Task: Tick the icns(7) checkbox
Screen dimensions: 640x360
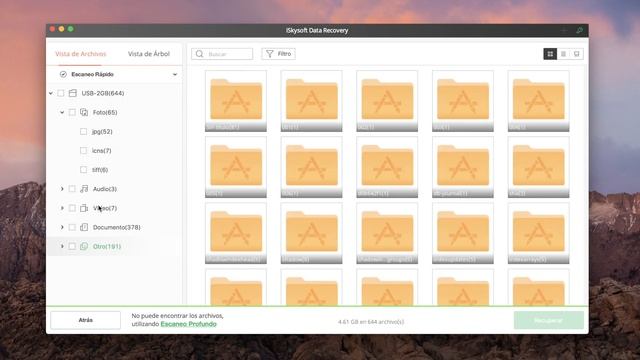Action: [x=83, y=151]
